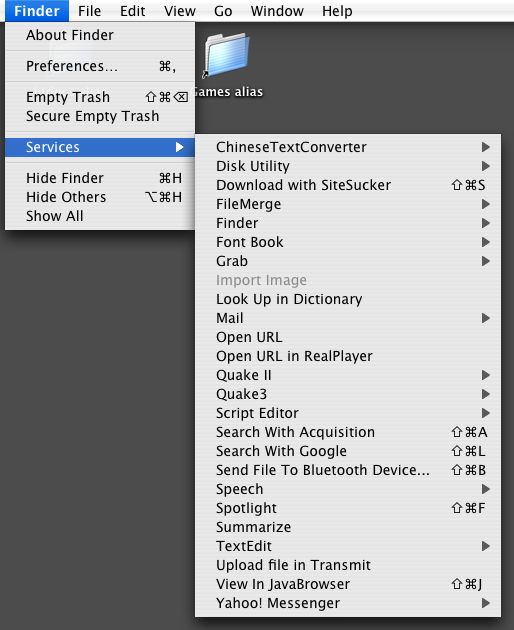The height and width of the screenshot is (630, 514).
Task: Select Look Up in Dictionary
Action: point(348,299)
